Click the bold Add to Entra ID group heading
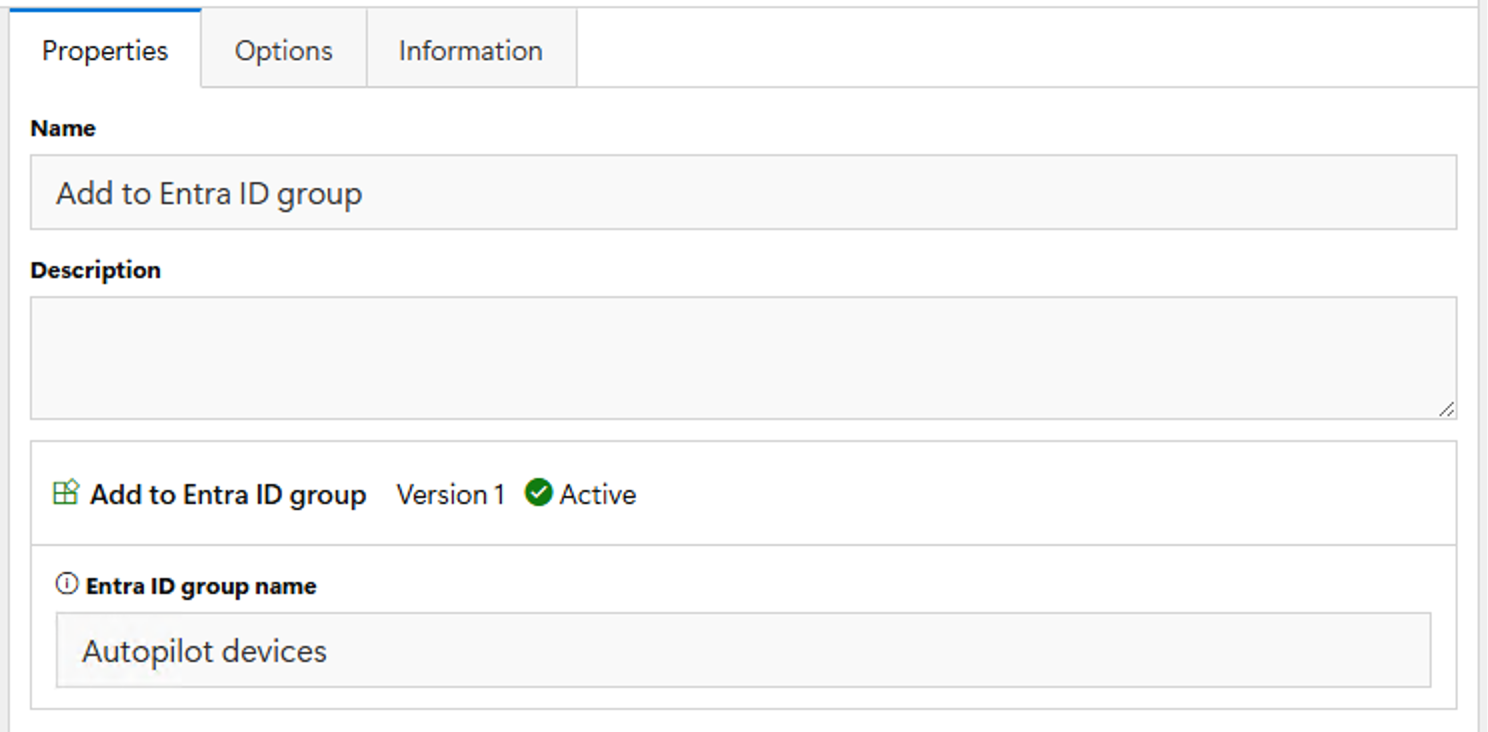 click(x=228, y=495)
